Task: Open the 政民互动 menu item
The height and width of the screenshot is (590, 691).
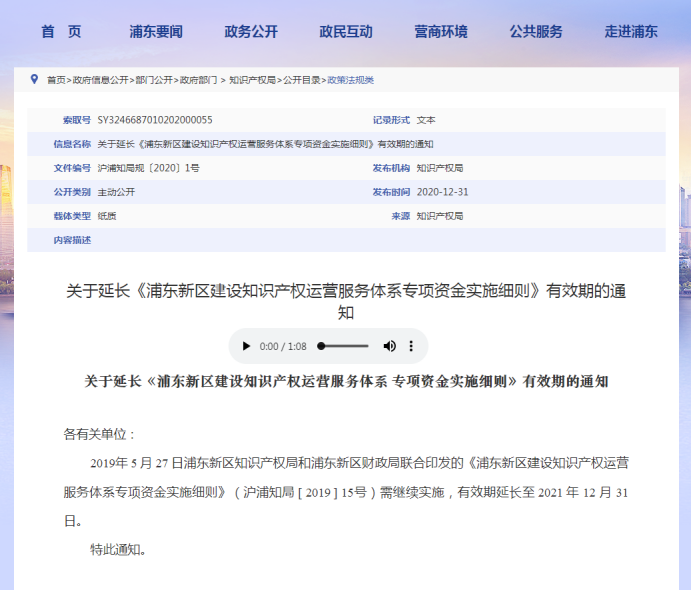Action: coord(346,31)
